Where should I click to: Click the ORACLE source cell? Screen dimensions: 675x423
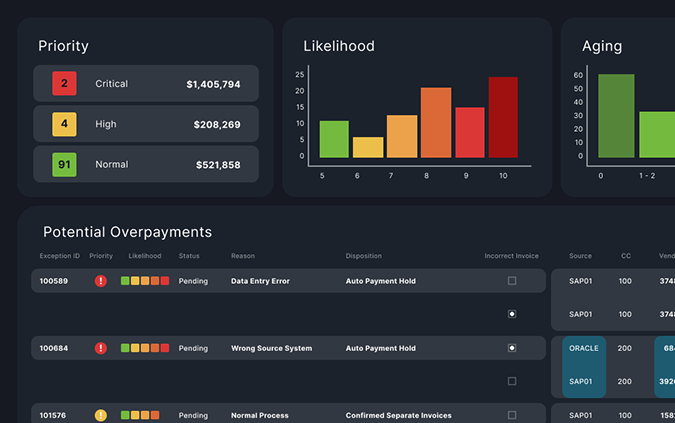point(584,348)
